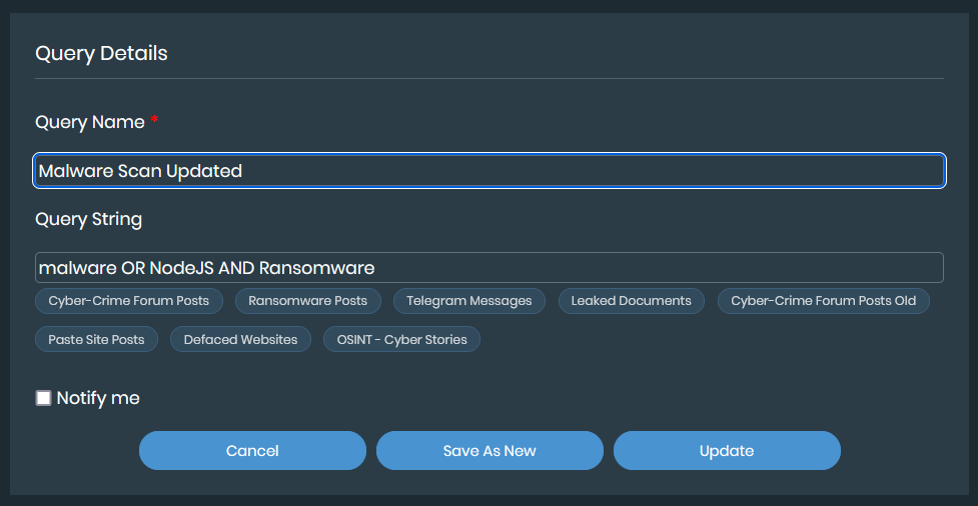Screen dimensions: 978x506
Task: Select the Cyber-Crime Forum Posts source chip
Action: coord(129,301)
